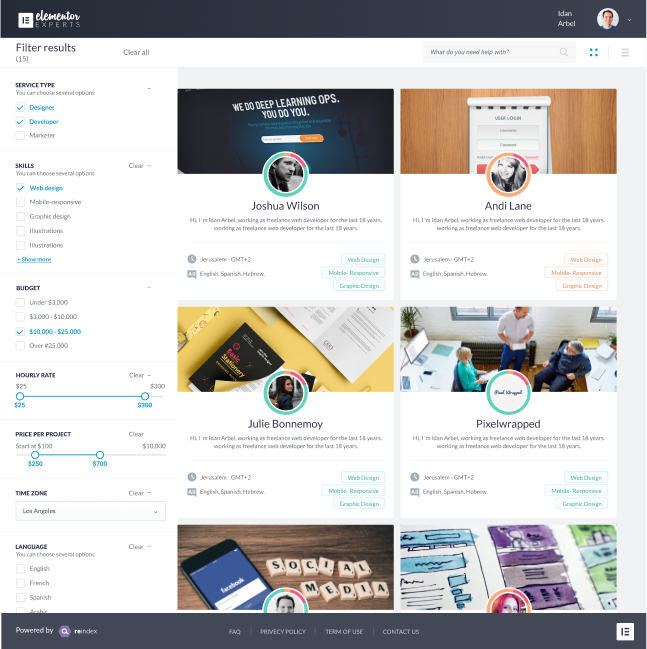Open Julie Bonnemoy's profile name
The height and width of the screenshot is (649, 647).
coord(285,424)
